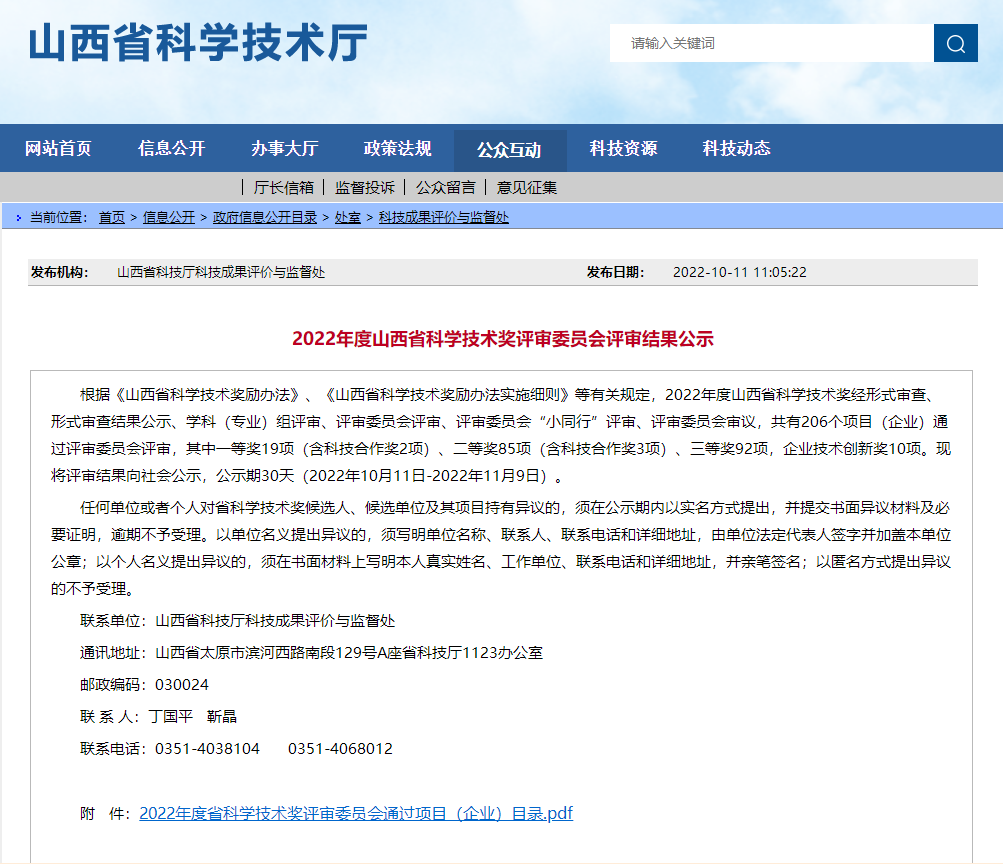Open 意见征集 in the submenu
1003x864 pixels.
[527, 187]
